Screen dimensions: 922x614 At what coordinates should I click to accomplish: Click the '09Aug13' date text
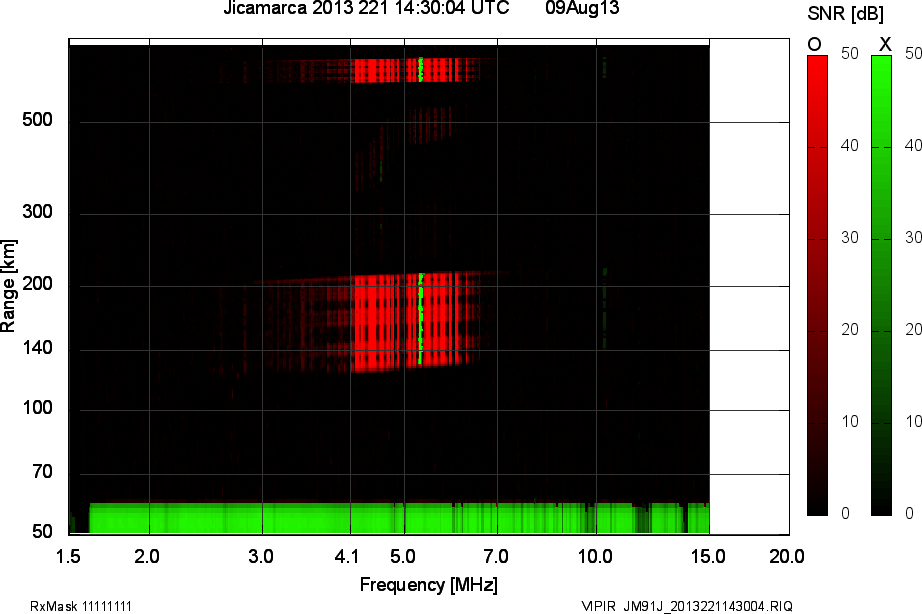pos(583,8)
